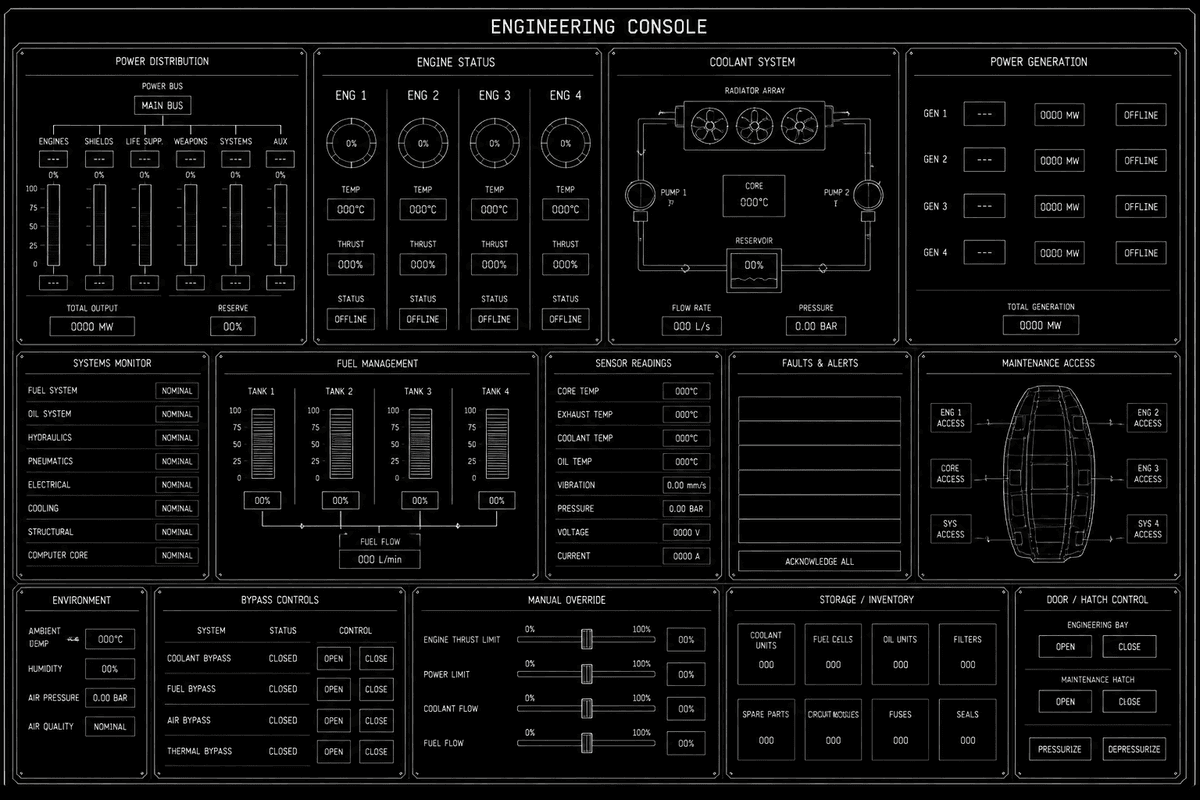Open the Fuel Bypass valve
The image size is (1200, 800).
pos(334,689)
